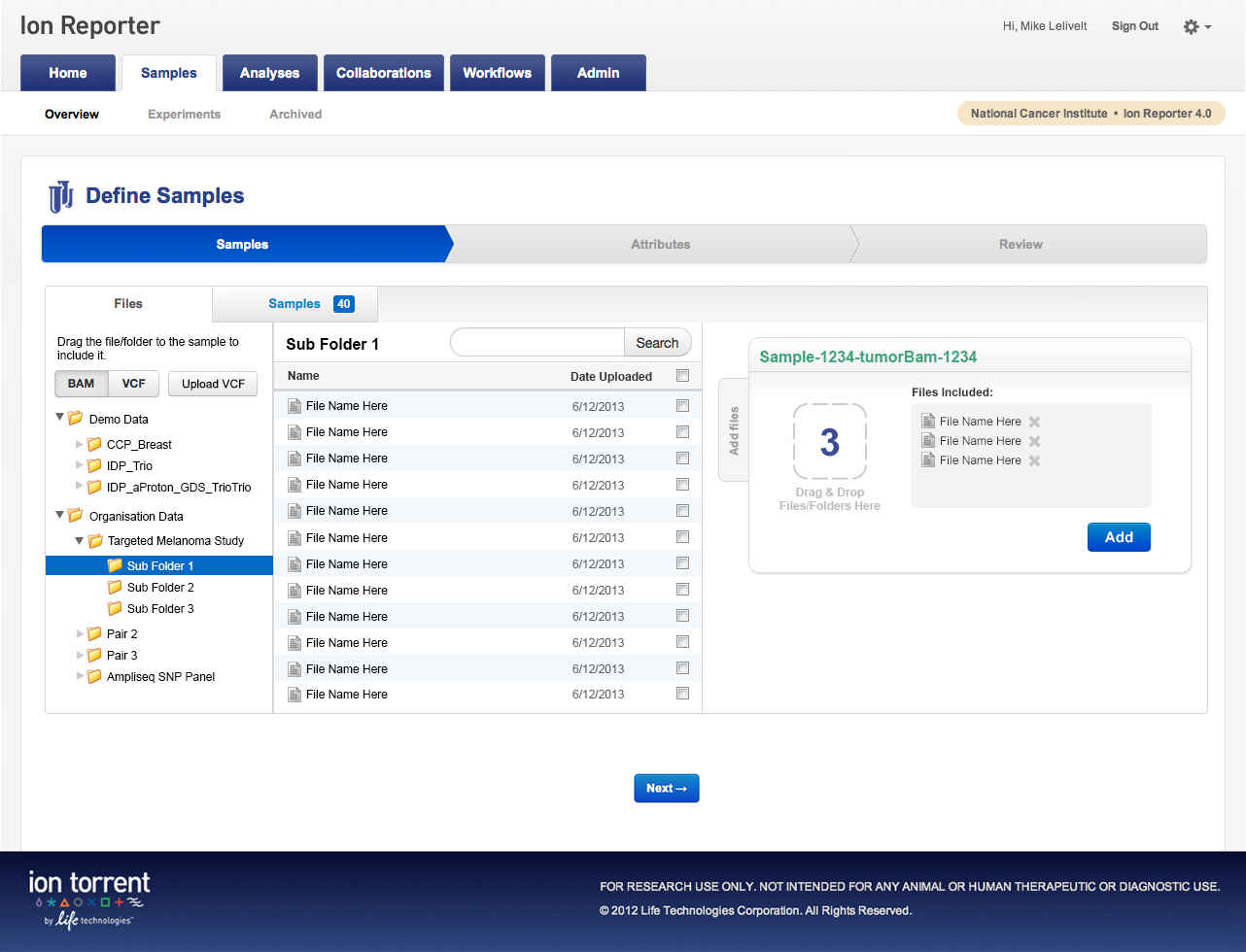Check the fifth file row checkbox
Image resolution: width=1246 pixels, height=952 pixels.
click(x=682, y=510)
